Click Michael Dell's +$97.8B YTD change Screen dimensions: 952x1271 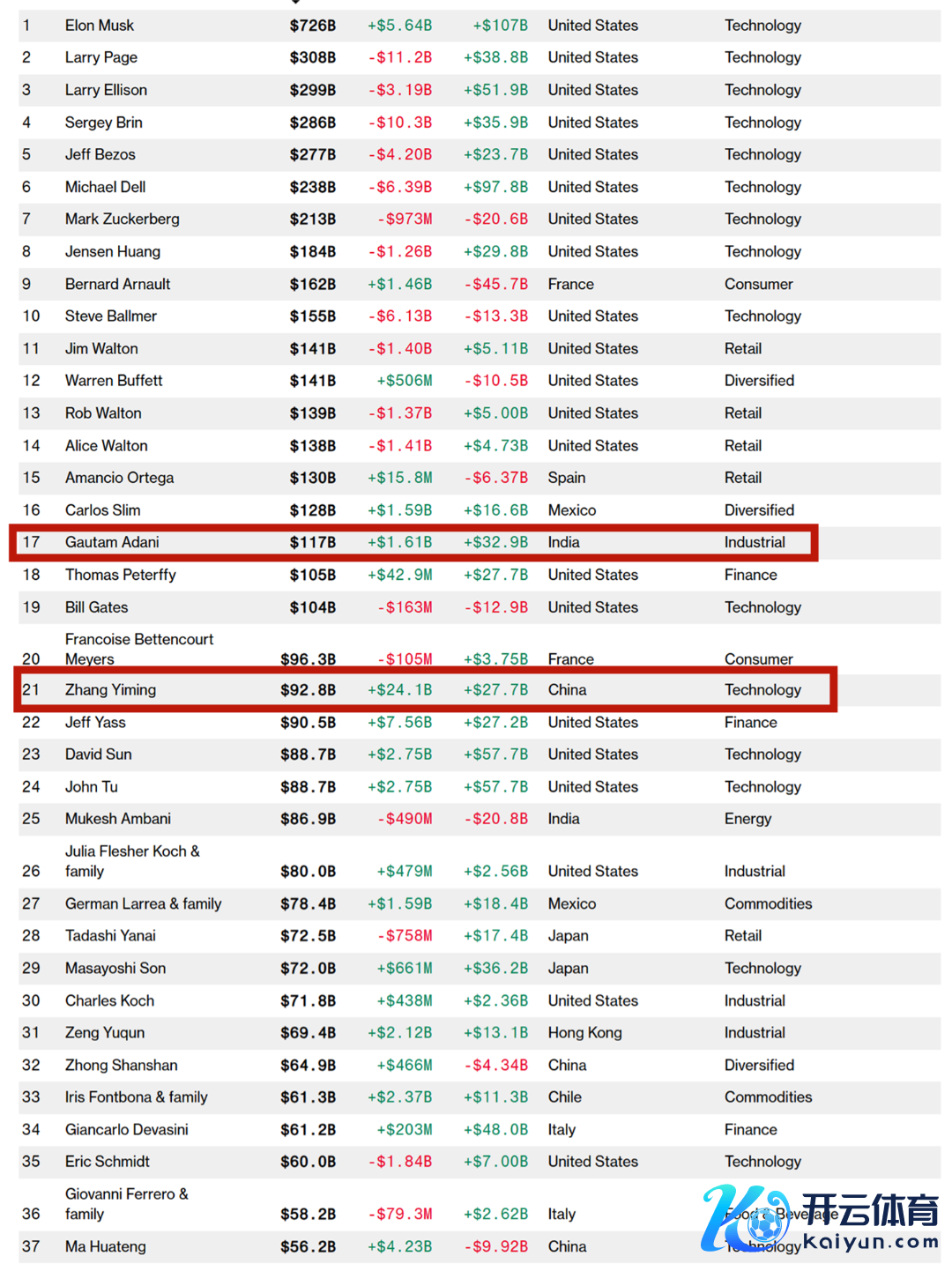click(x=495, y=187)
